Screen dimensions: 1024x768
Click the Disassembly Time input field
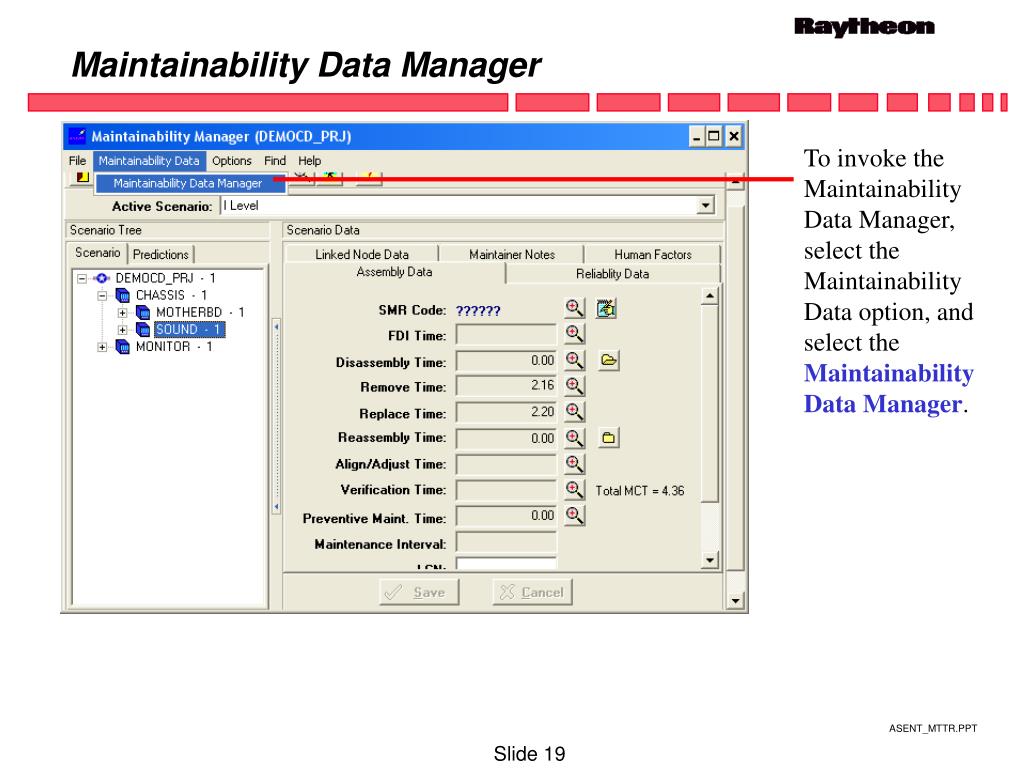point(506,360)
